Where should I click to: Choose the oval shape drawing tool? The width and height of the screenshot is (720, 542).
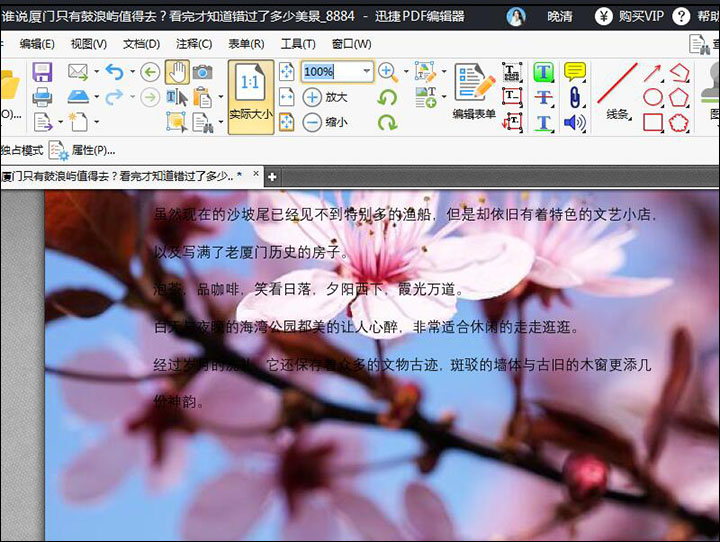pos(653,97)
